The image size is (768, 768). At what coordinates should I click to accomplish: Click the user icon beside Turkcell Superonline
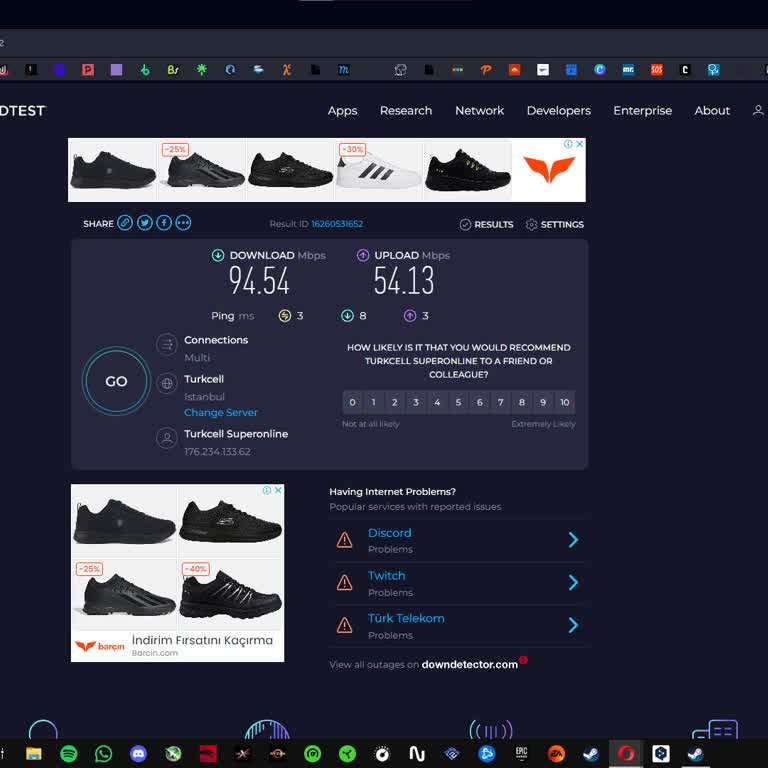tap(167, 438)
